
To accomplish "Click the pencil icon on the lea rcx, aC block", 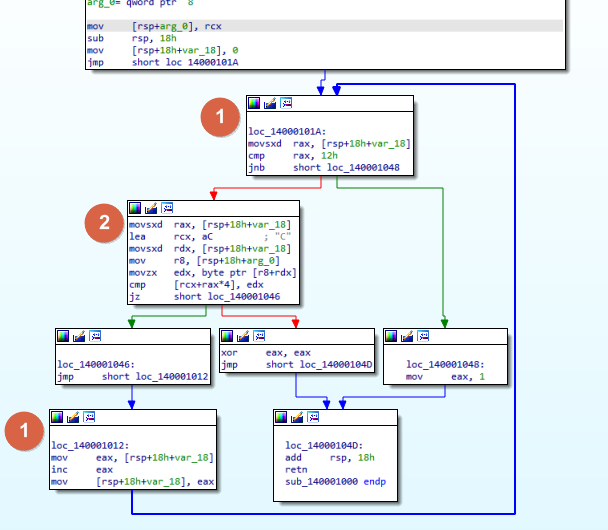I will [x=151, y=208].
